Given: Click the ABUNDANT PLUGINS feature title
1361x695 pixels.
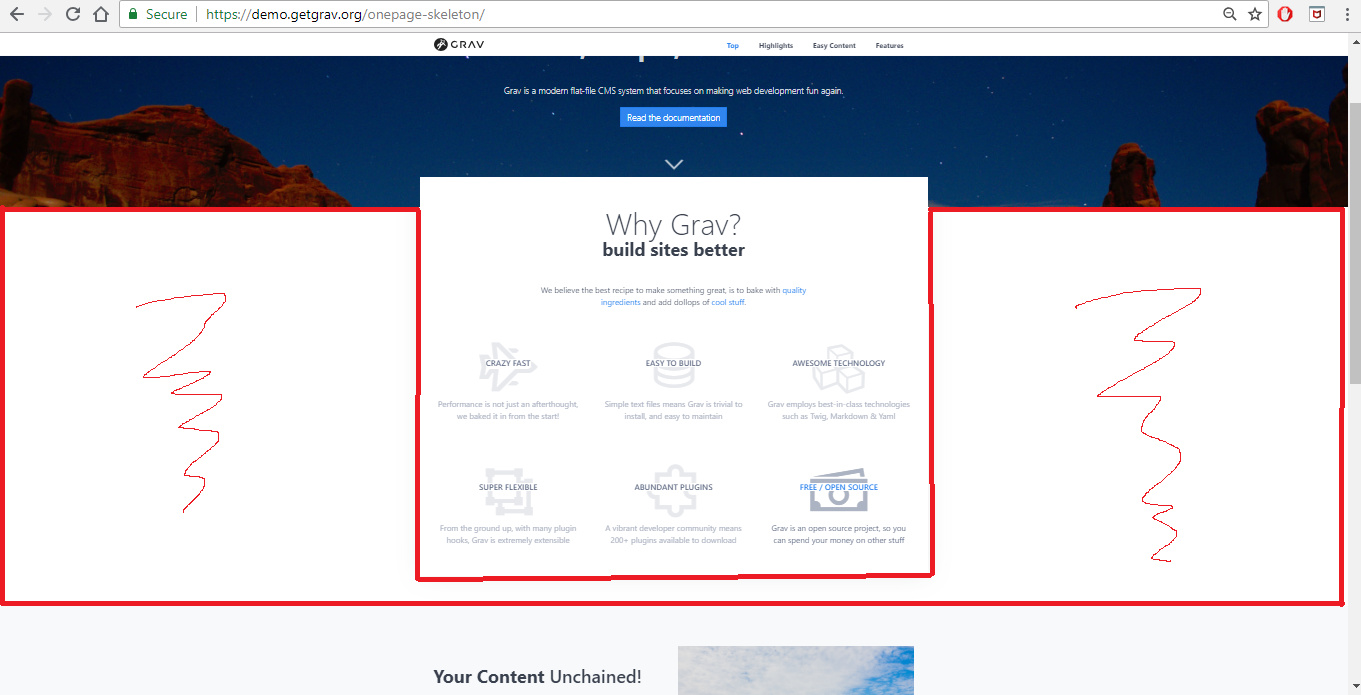Looking at the screenshot, I should (674, 487).
